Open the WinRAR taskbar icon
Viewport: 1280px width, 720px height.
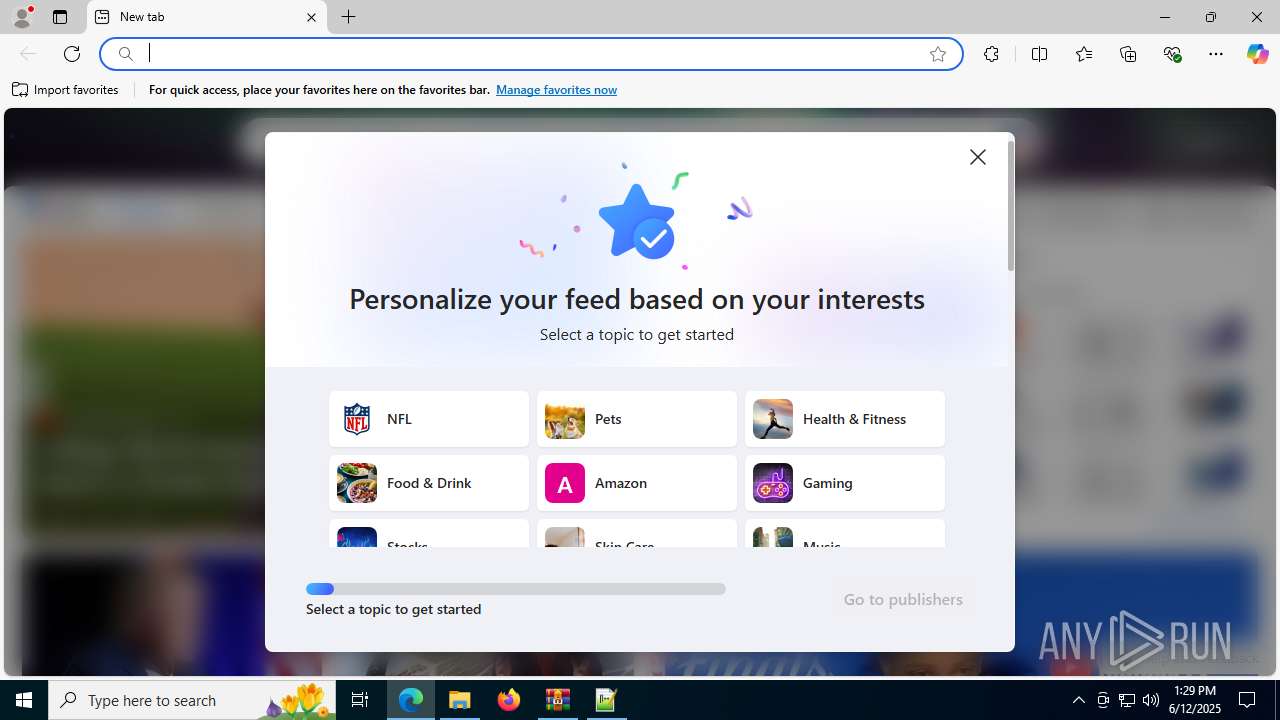pyautogui.click(x=557, y=700)
